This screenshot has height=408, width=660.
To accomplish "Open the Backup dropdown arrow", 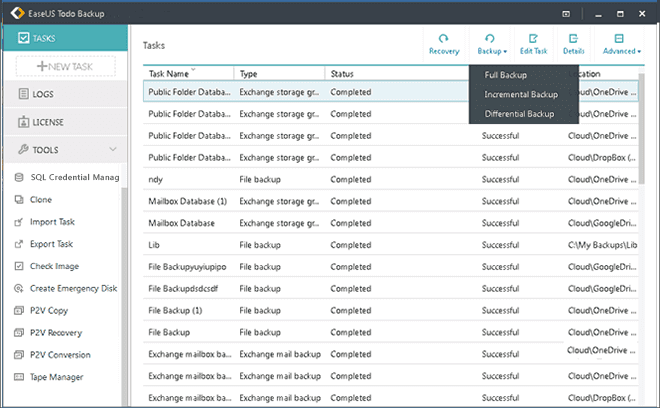I will [505, 51].
